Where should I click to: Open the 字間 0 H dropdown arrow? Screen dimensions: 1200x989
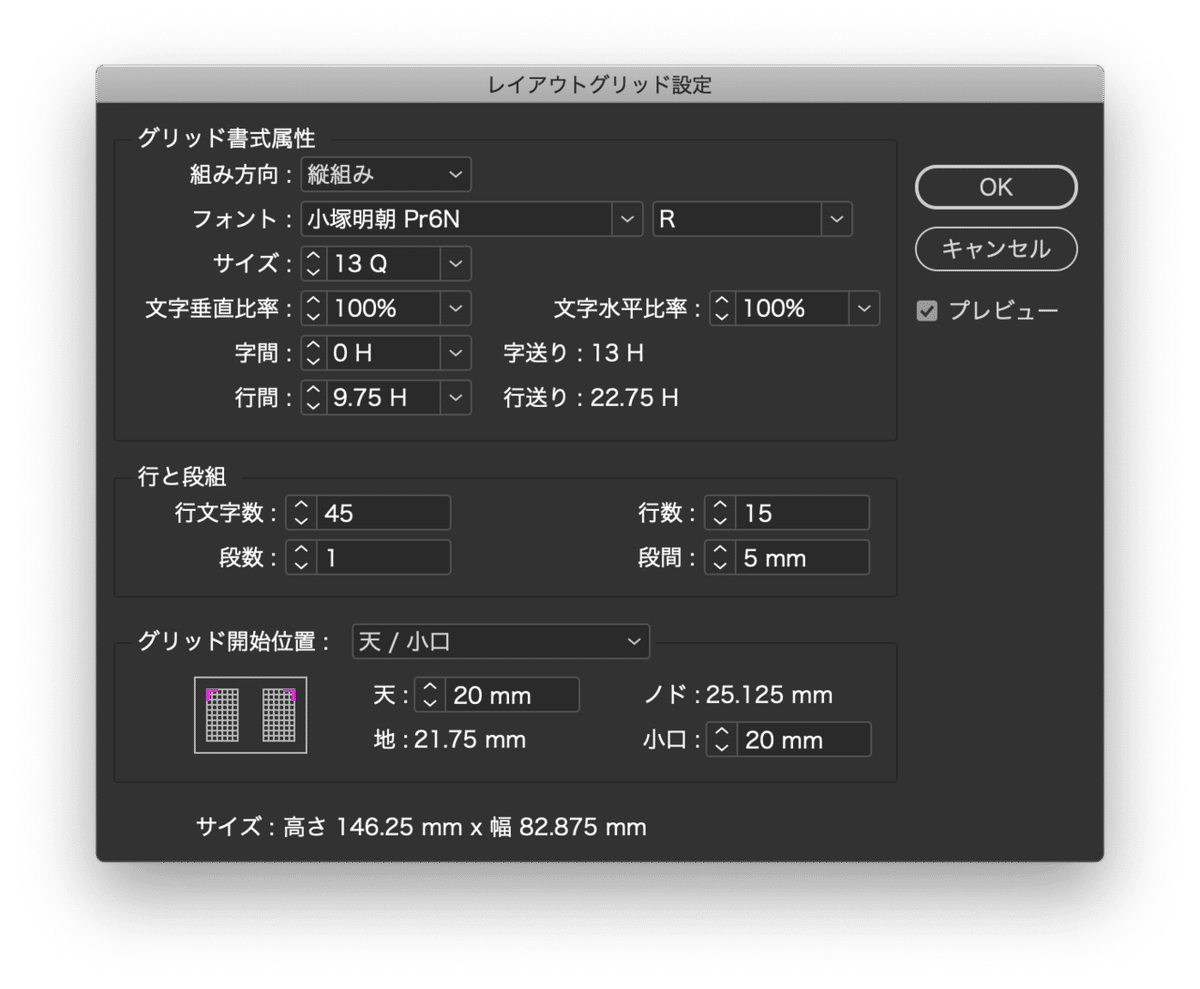coord(456,352)
